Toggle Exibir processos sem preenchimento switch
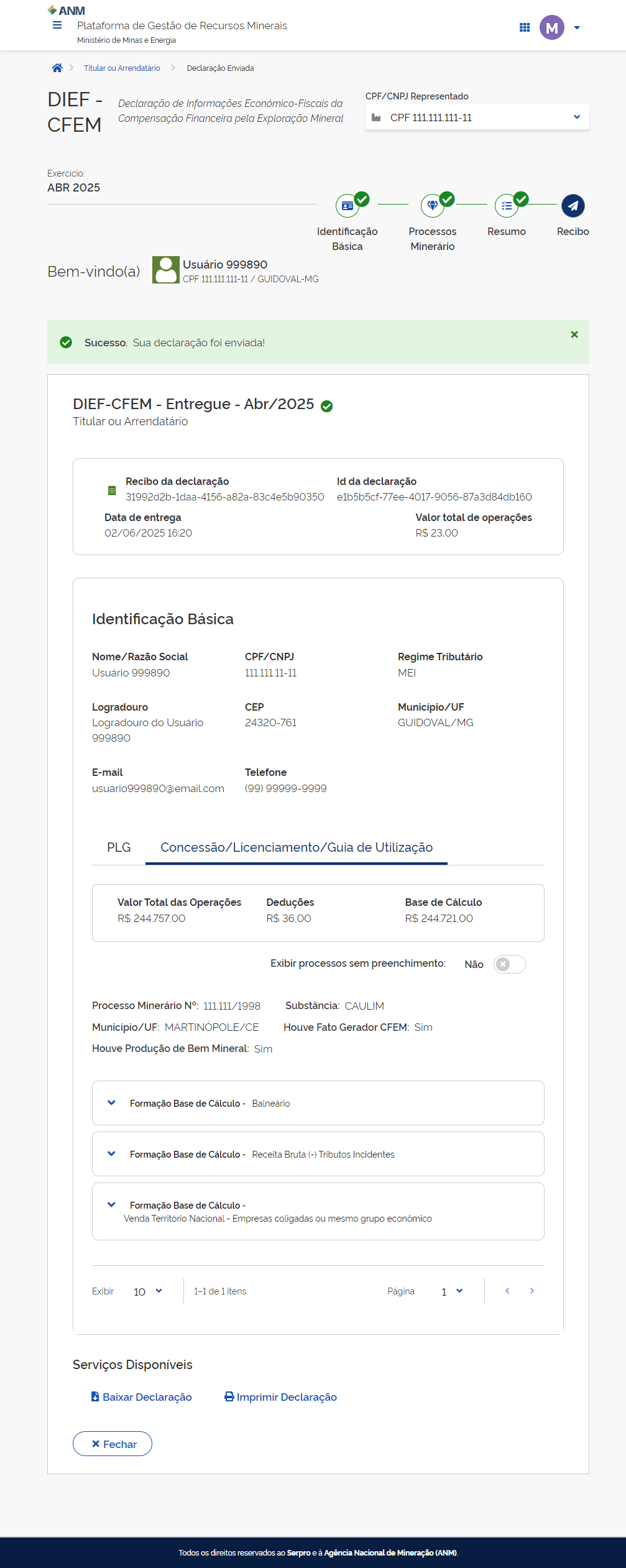 (509, 964)
